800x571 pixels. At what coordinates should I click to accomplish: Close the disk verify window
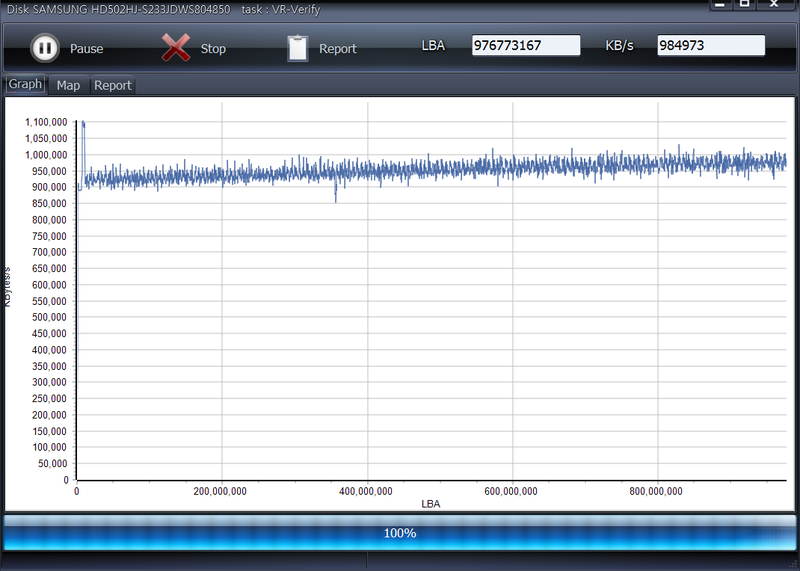click(775, 4)
